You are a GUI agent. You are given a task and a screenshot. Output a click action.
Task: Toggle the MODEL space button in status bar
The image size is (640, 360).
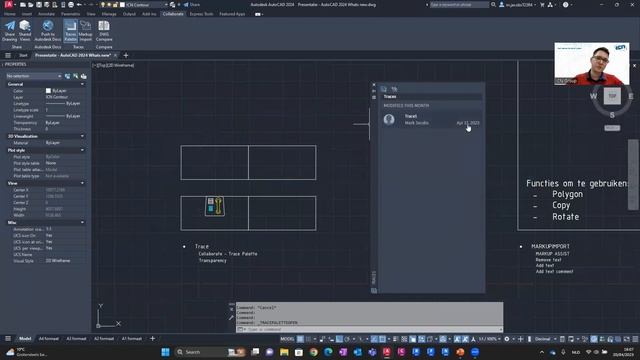click(287, 339)
